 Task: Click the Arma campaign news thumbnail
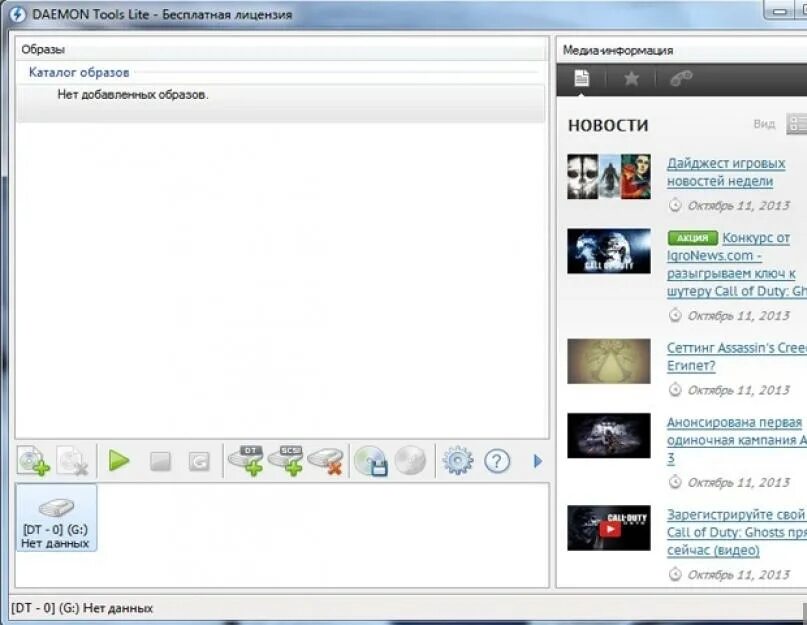[609, 436]
